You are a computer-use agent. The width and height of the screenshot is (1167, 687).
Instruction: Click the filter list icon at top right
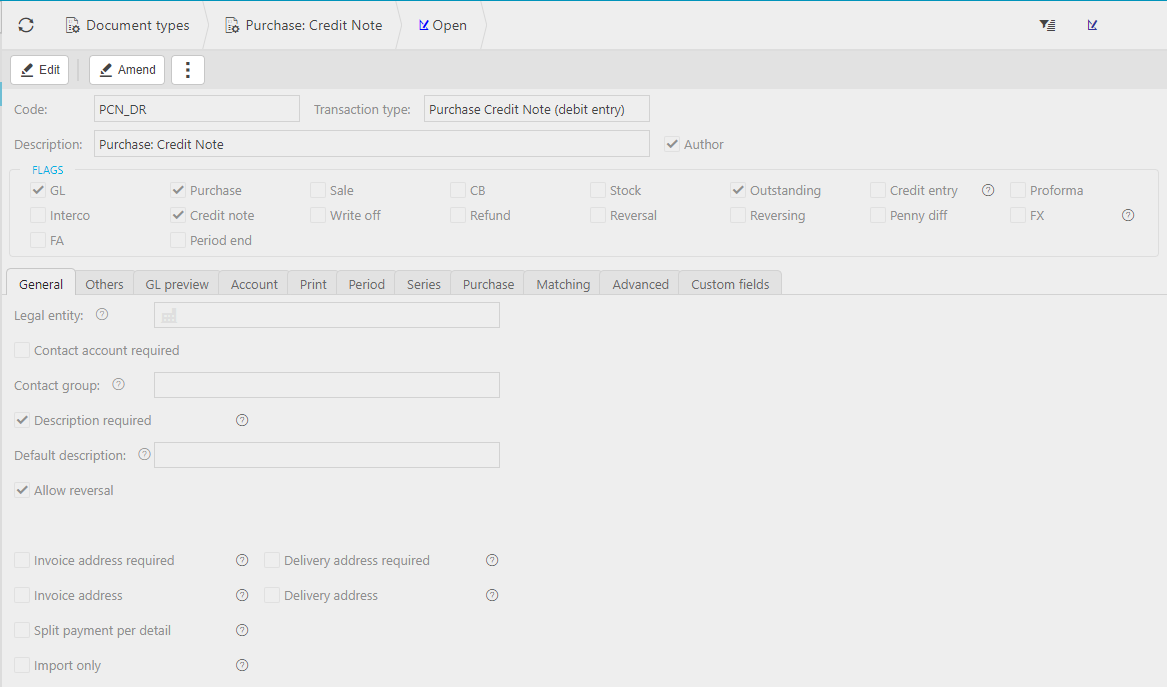click(1047, 25)
